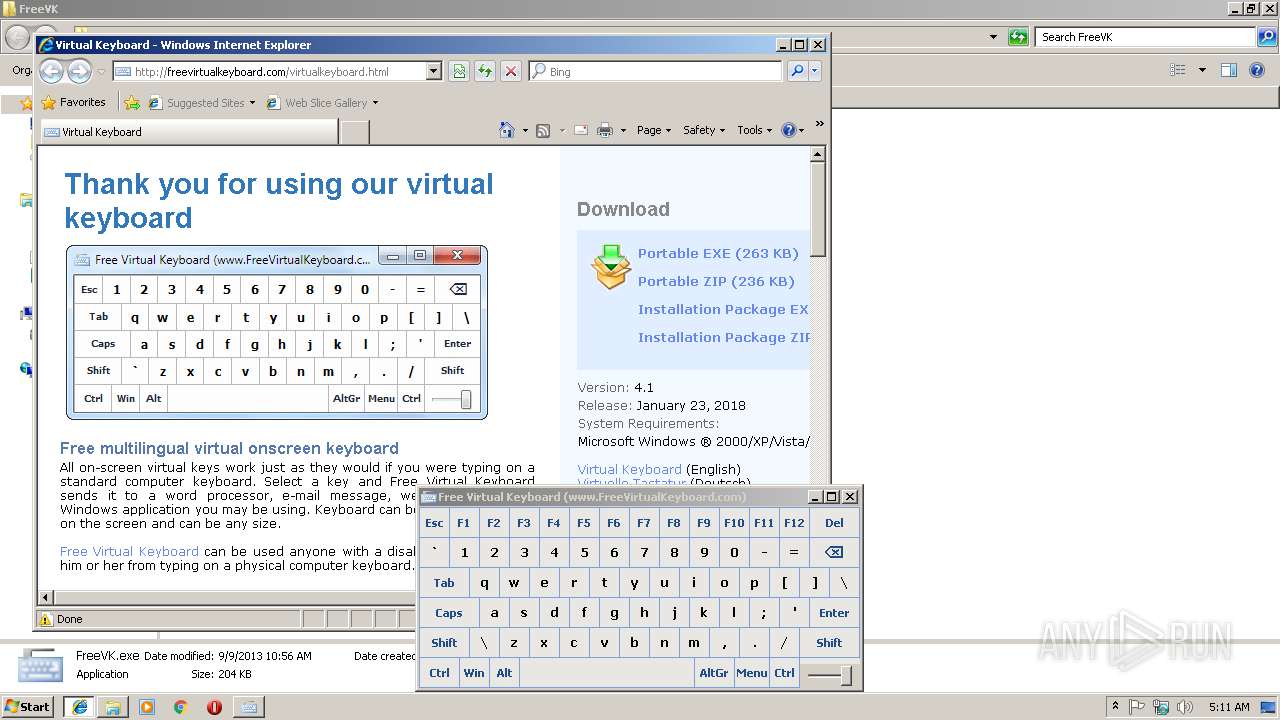The image size is (1280, 720).
Task: Click the Search FreeVK field in Explorer
Action: tap(1146, 37)
